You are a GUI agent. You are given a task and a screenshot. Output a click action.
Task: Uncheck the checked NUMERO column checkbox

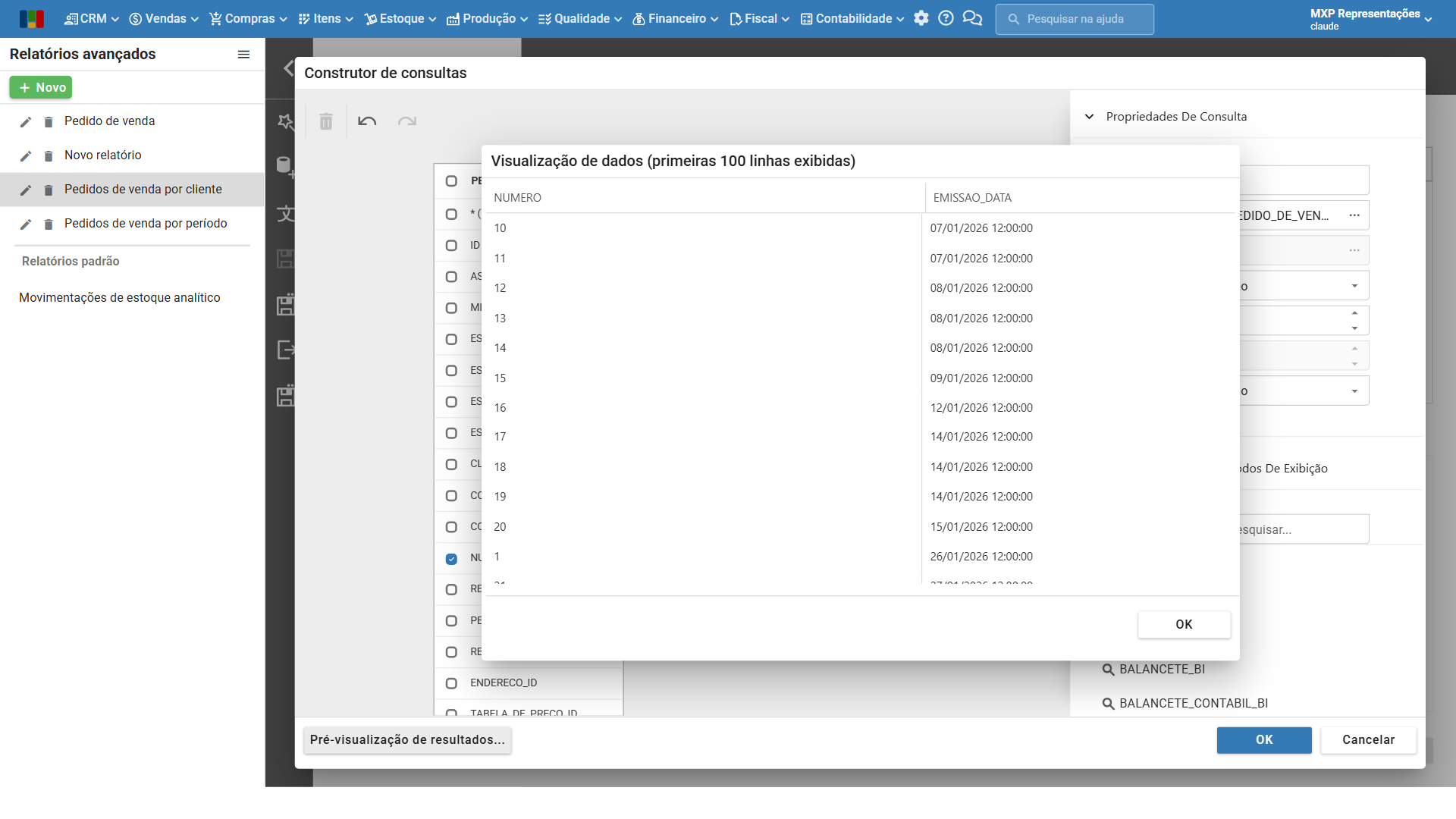click(x=451, y=559)
